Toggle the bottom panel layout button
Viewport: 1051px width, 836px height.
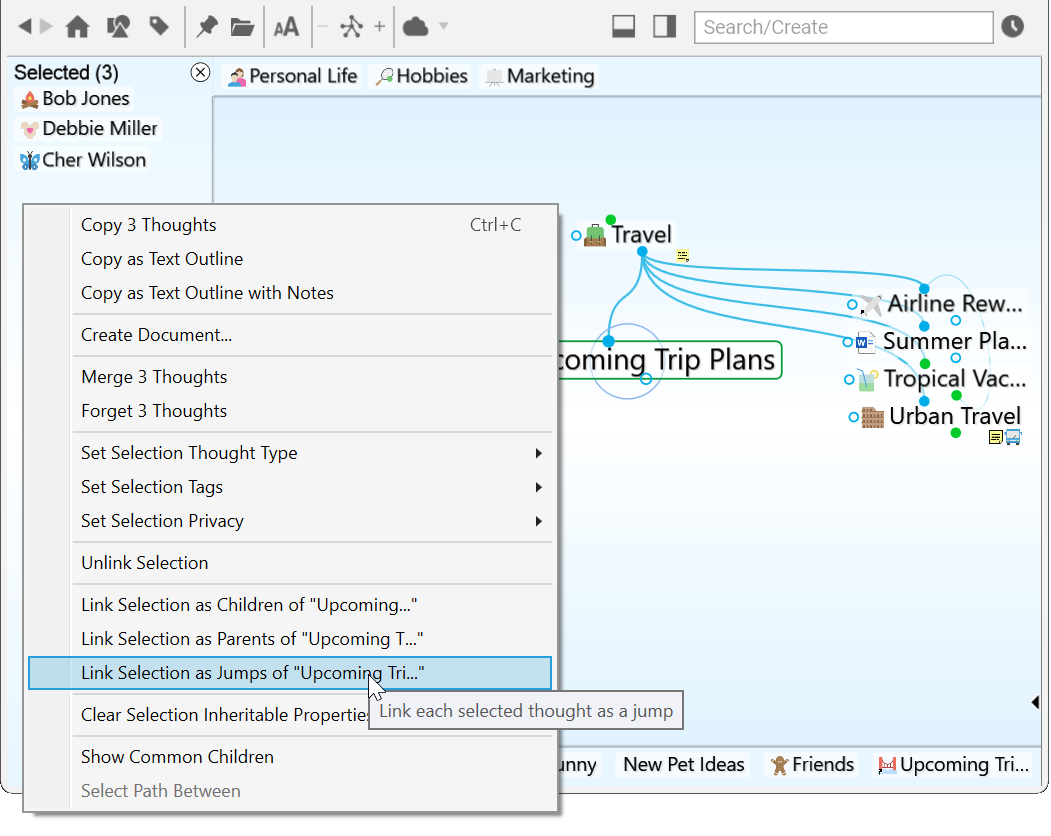click(624, 27)
